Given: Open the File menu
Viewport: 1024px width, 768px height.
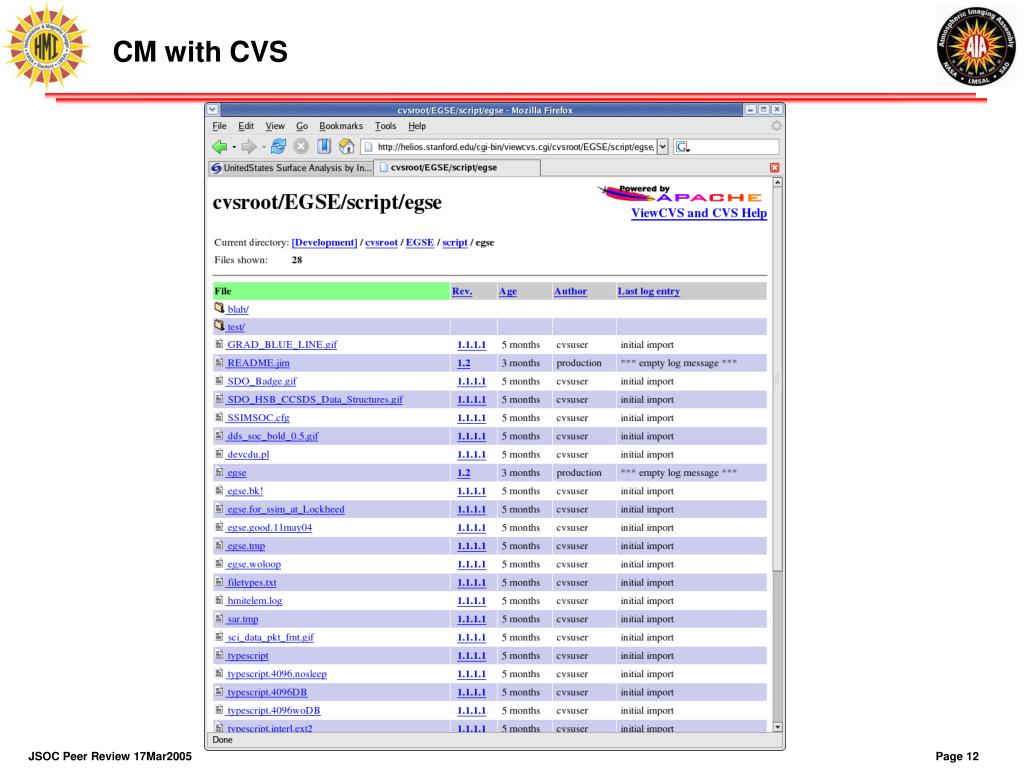Looking at the screenshot, I should point(219,126).
